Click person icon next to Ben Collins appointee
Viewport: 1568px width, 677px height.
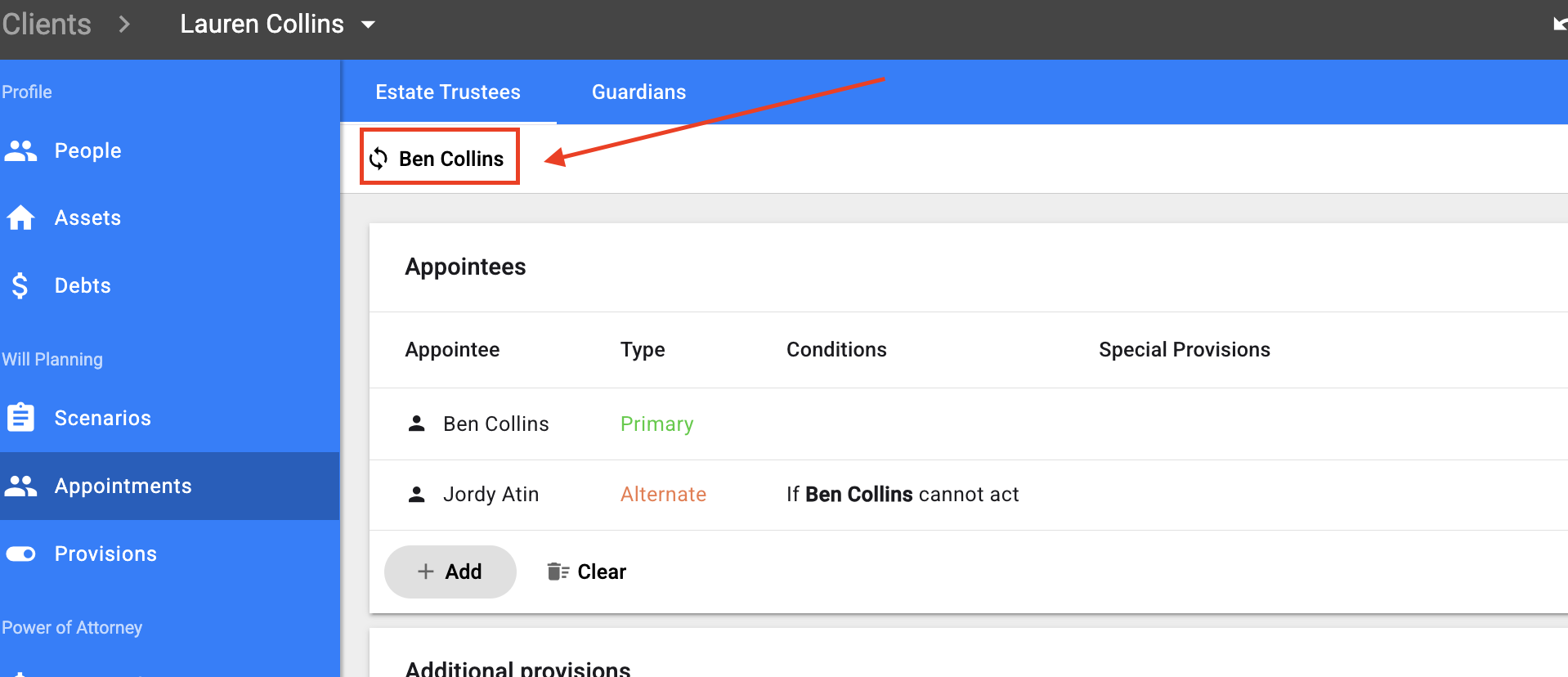417,423
